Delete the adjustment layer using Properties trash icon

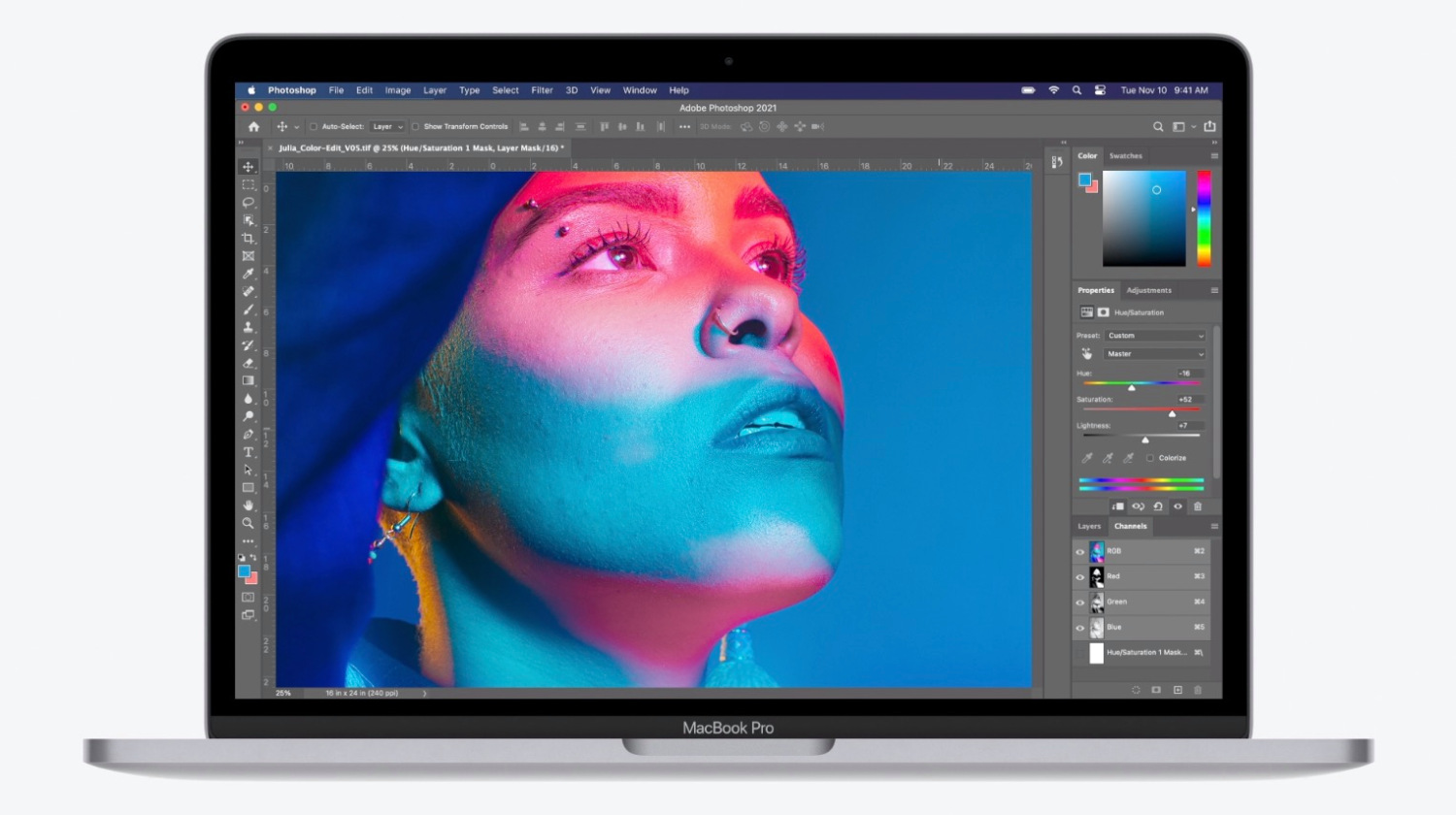[1198, 506]
